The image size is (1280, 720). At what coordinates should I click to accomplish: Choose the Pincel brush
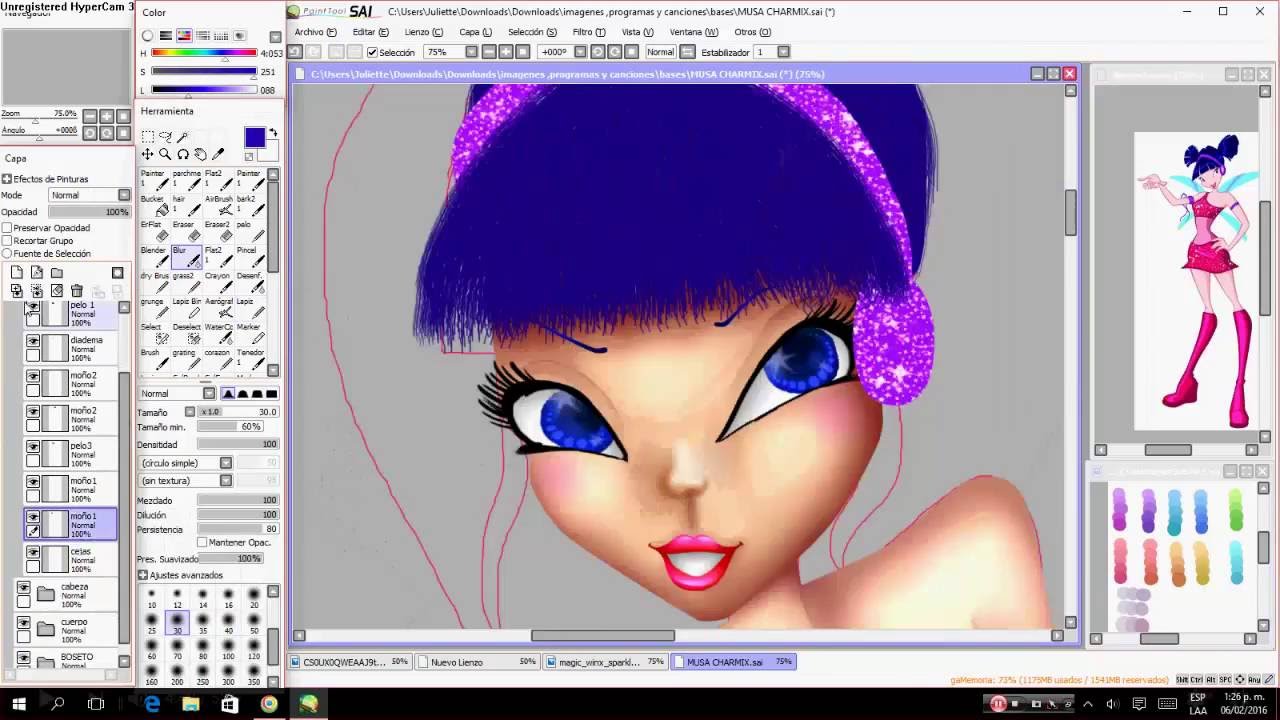pyautogui.click(x=250, y=257)
